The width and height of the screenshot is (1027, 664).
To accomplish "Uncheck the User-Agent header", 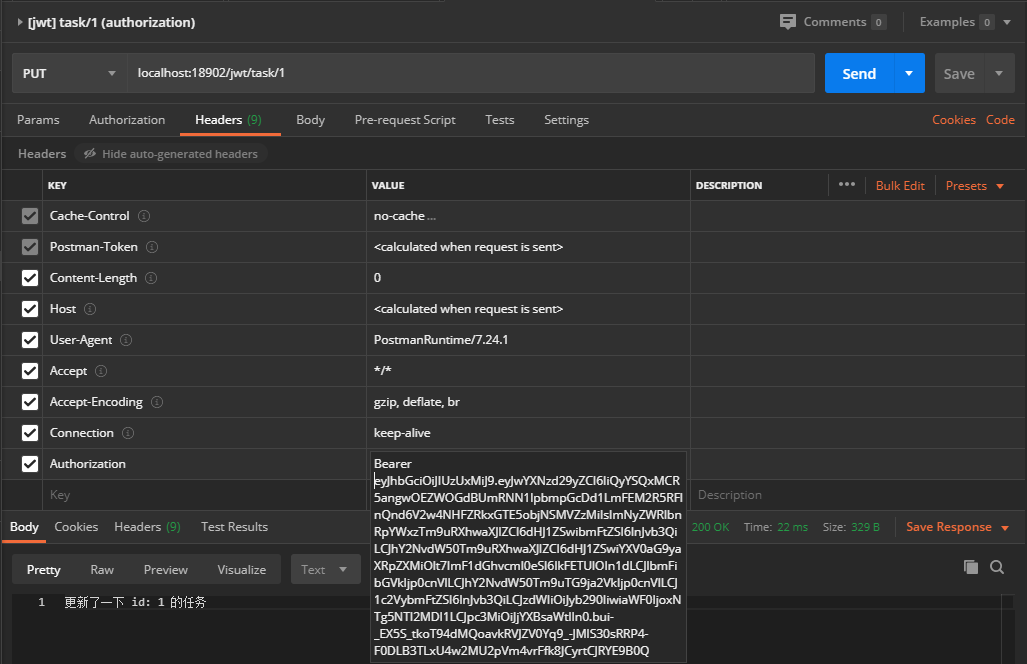I will 30,340.
